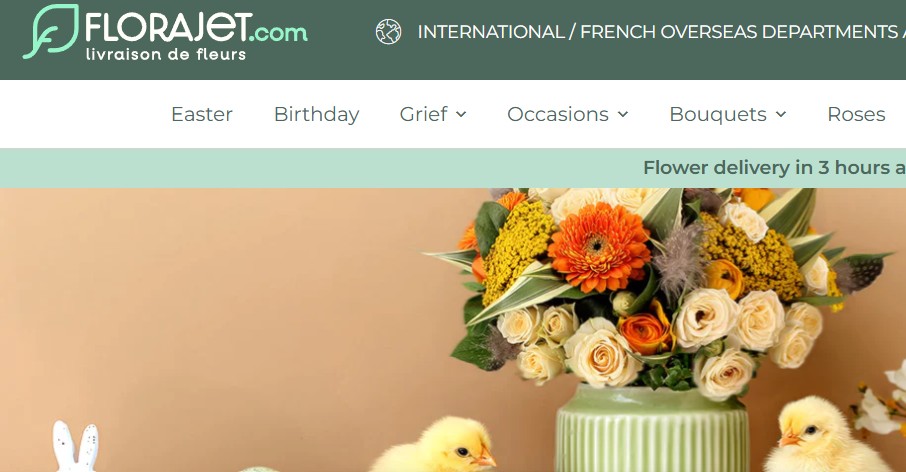Go to the Birthday category
906x472 pixels.
coord(317,114)
